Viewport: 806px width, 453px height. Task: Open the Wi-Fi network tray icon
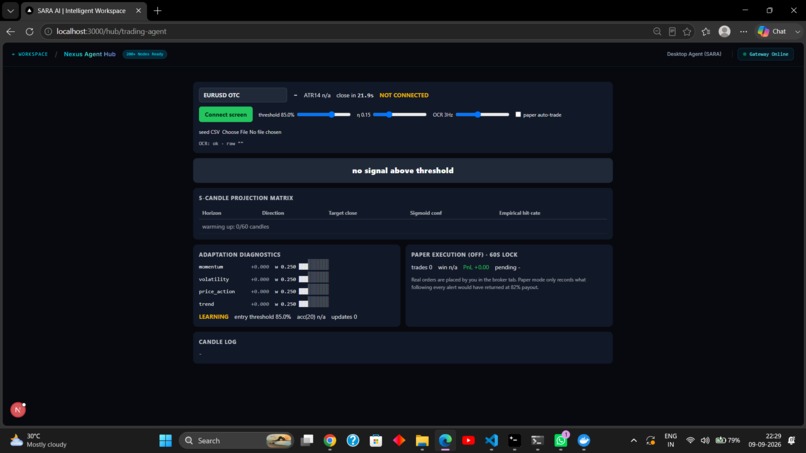[x=690, y=440]
